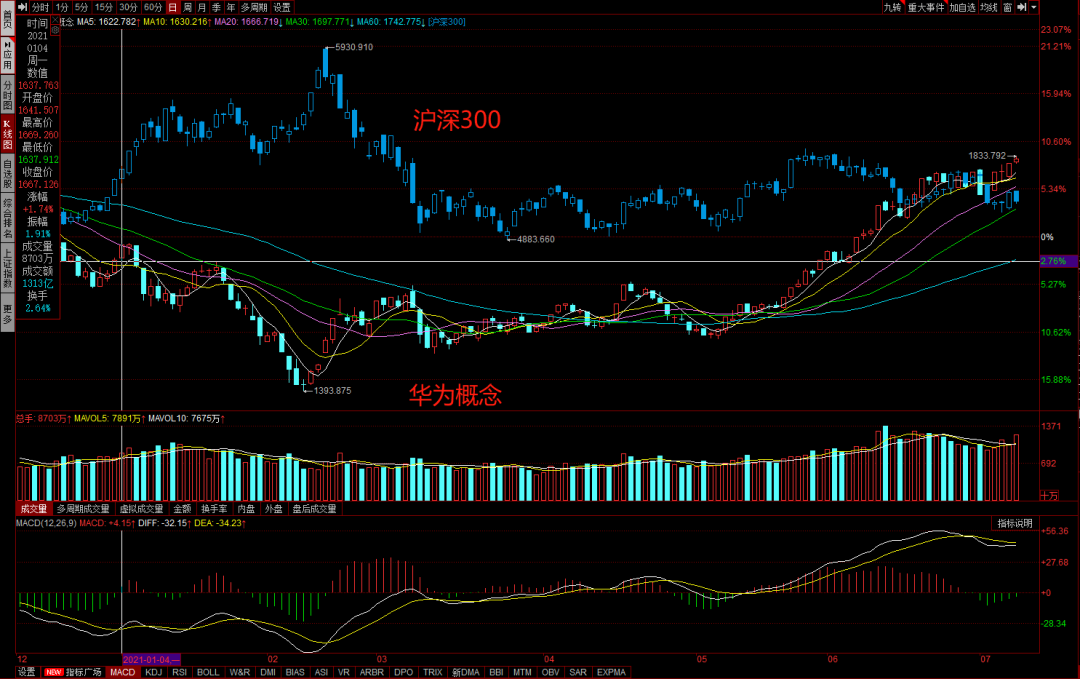Image resolution: width=1080 pixels, height=679 pixels.
Task: Select the 多周期成交量 tab
Action: coord(83,508)
